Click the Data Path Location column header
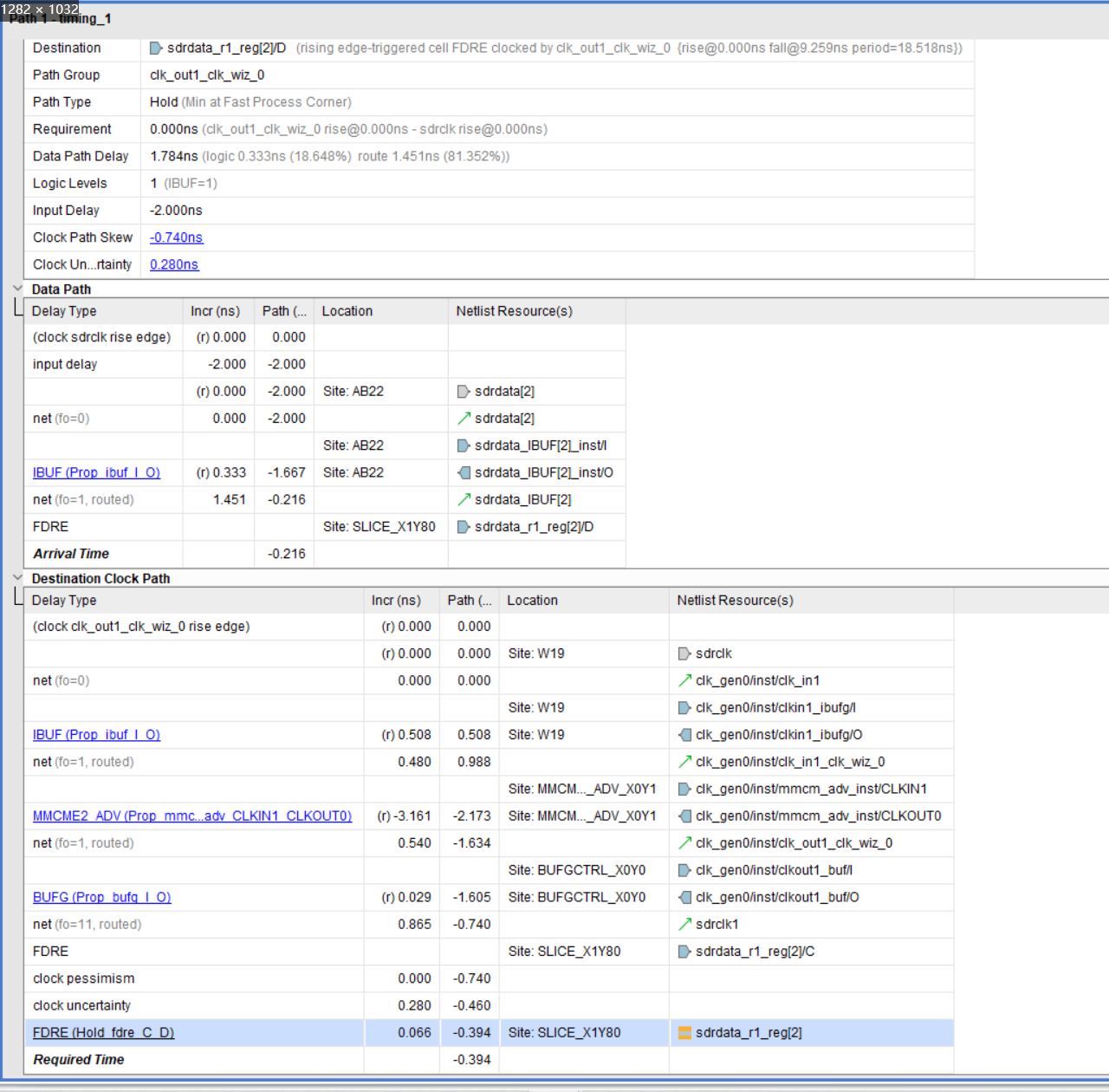The height and width of the screenshot is (1092, 1109). [x=380, y=311]
